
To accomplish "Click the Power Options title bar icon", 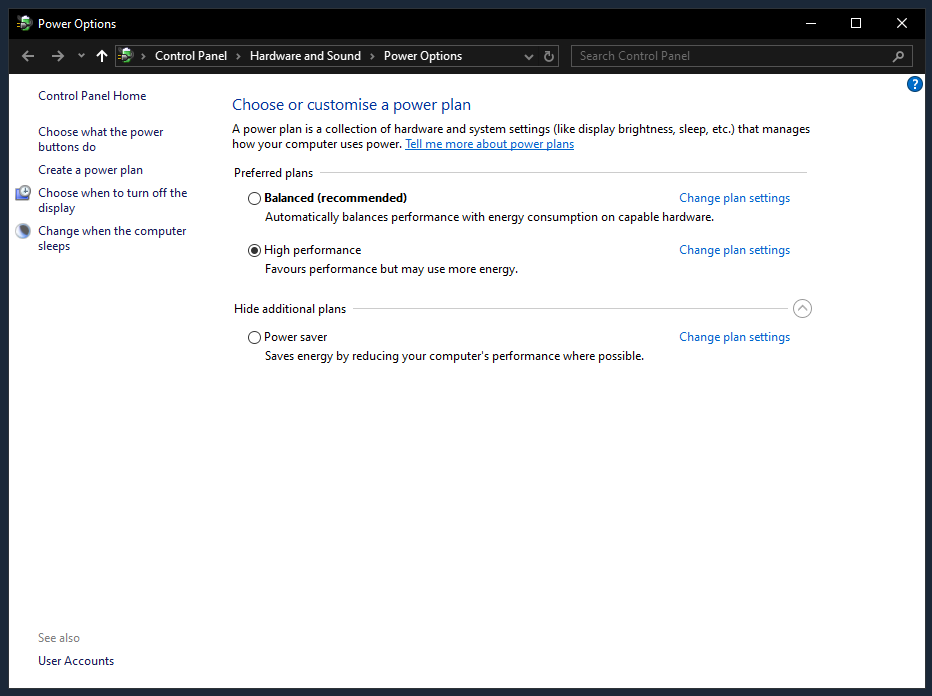I will point(24,24).
